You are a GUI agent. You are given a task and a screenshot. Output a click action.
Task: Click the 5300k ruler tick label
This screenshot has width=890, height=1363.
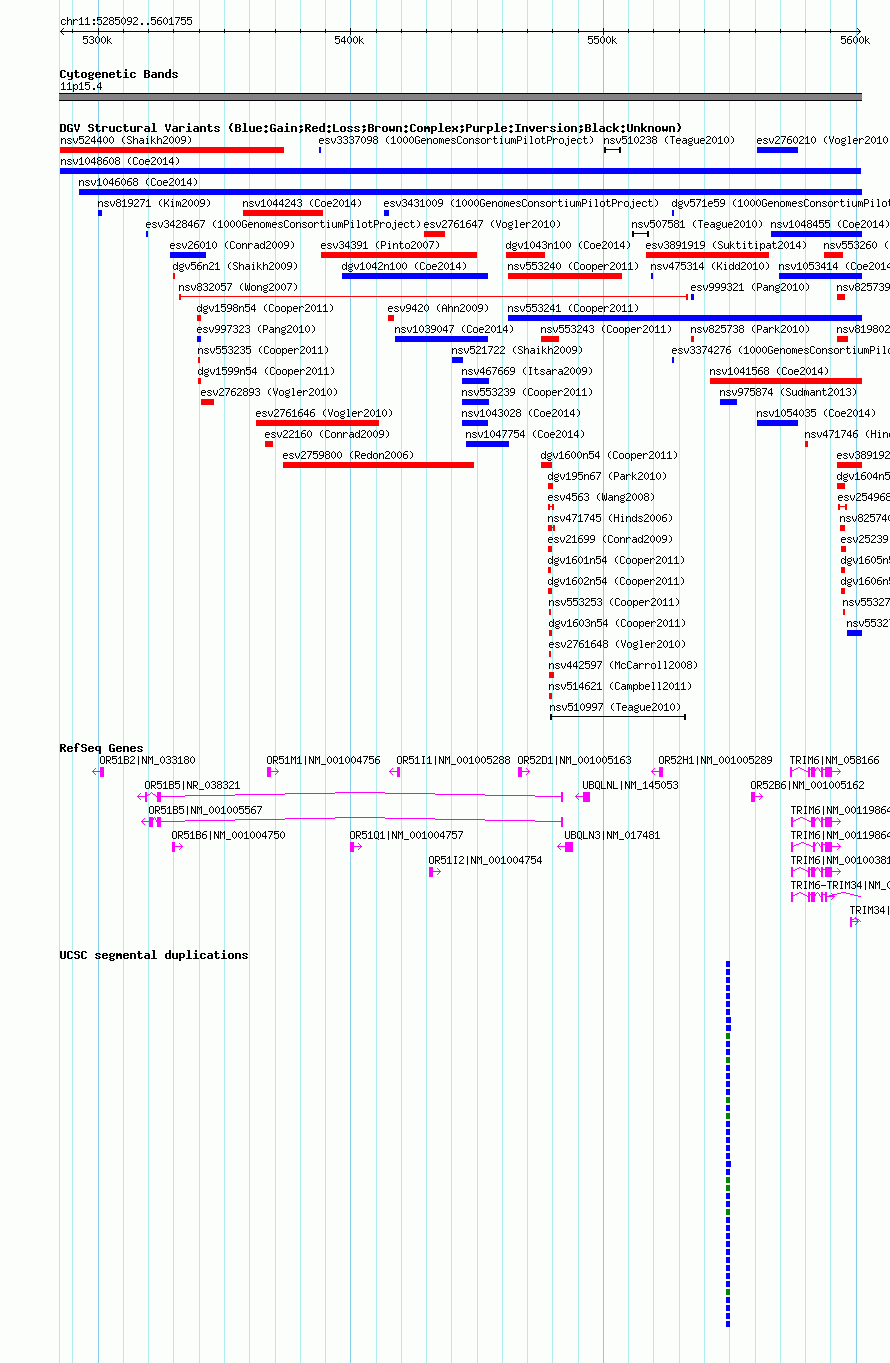pos(97,40)
